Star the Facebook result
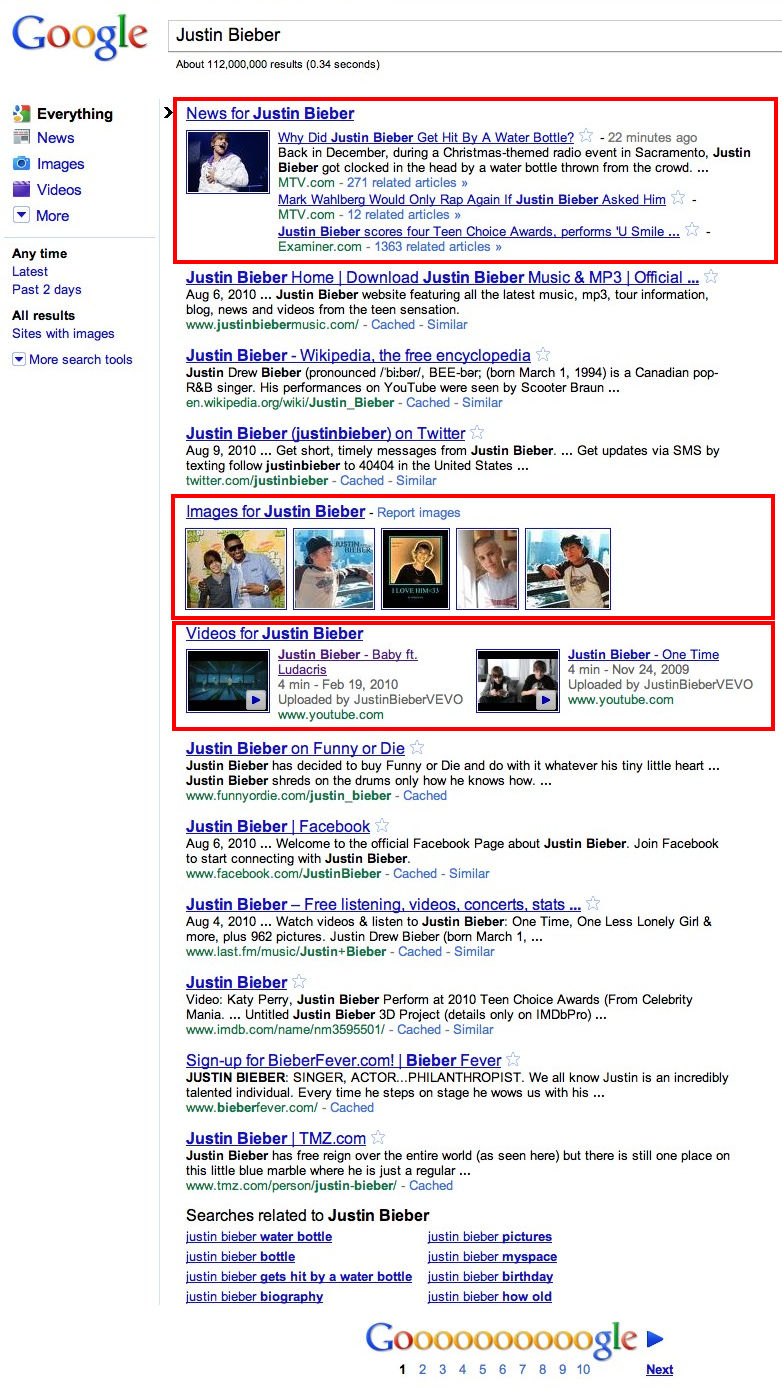The height and width of the screenshot is (1393, 782). click(x=382, y=825)
